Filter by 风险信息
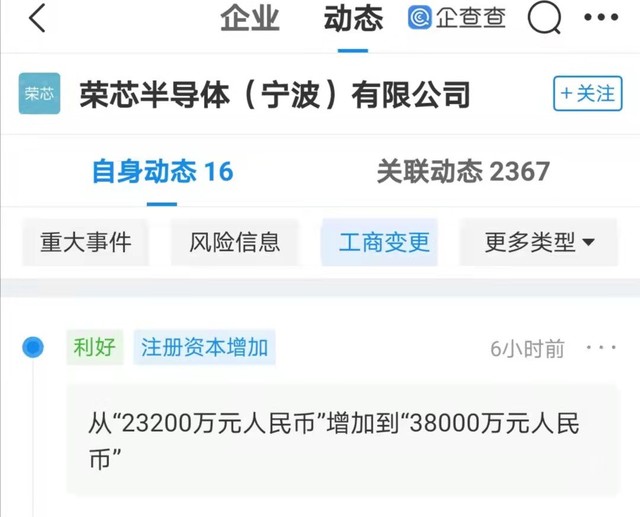The image size is (640, 517). 235,242
